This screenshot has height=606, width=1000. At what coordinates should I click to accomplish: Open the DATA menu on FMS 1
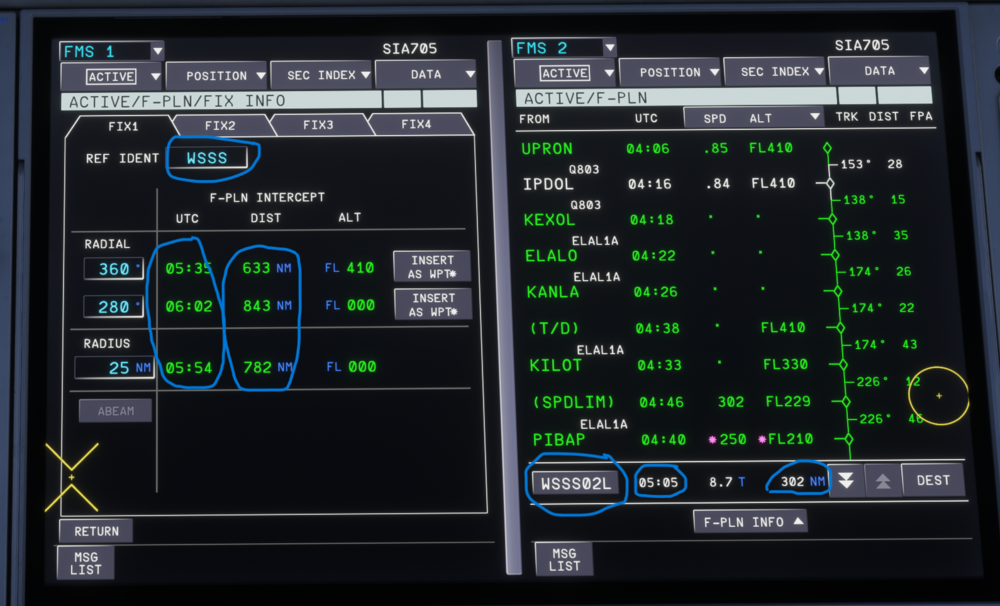click(425, 75)
